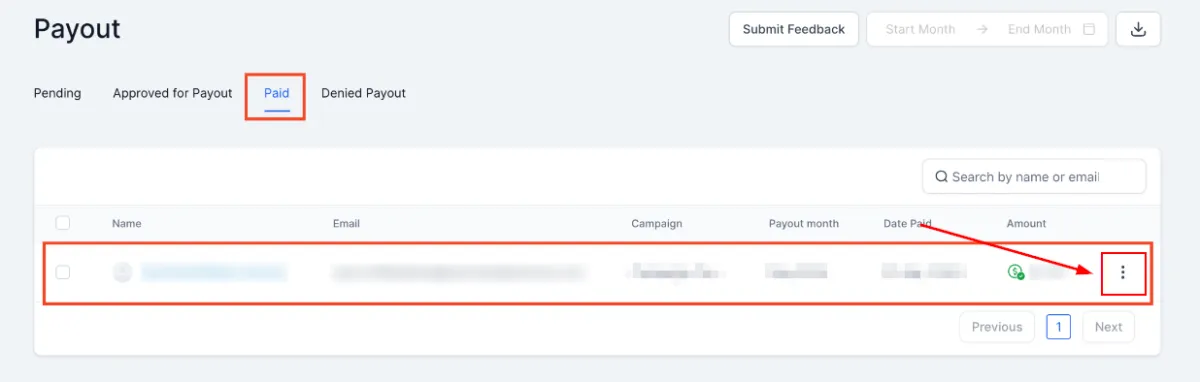Focus the Search by name or email field
The width and height of the screenshot is (1200, 382).
coord(1034,177)
